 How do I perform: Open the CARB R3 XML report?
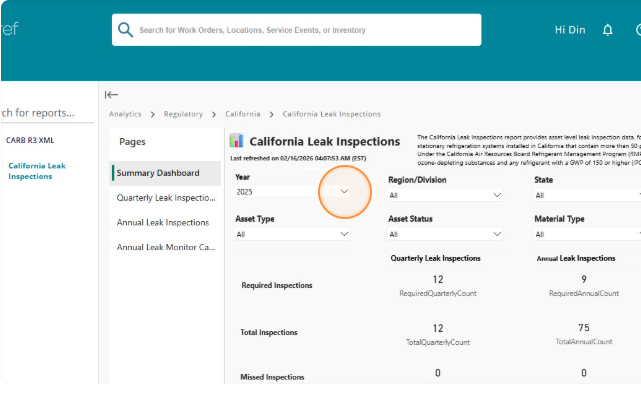point(30,140)
